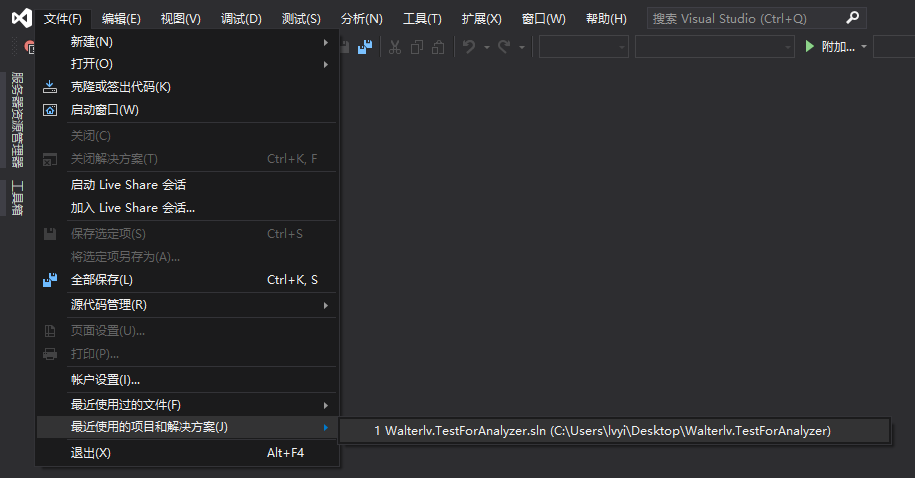The height and width of the screenshot is (478, 915).
Task: Click the search magnifier icon
Action: [853, 18]
